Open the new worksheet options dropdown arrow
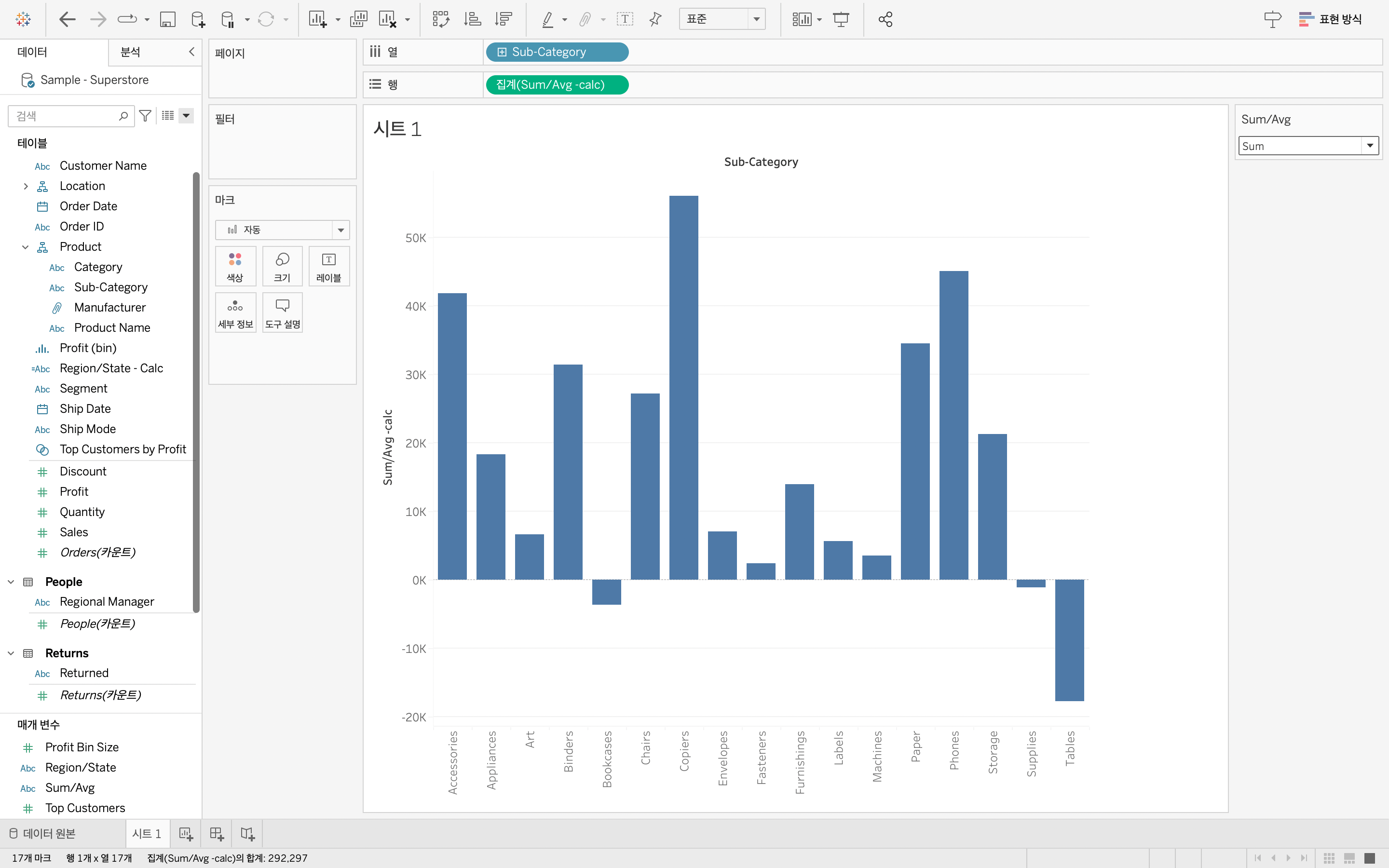 [x=338, y=20]
